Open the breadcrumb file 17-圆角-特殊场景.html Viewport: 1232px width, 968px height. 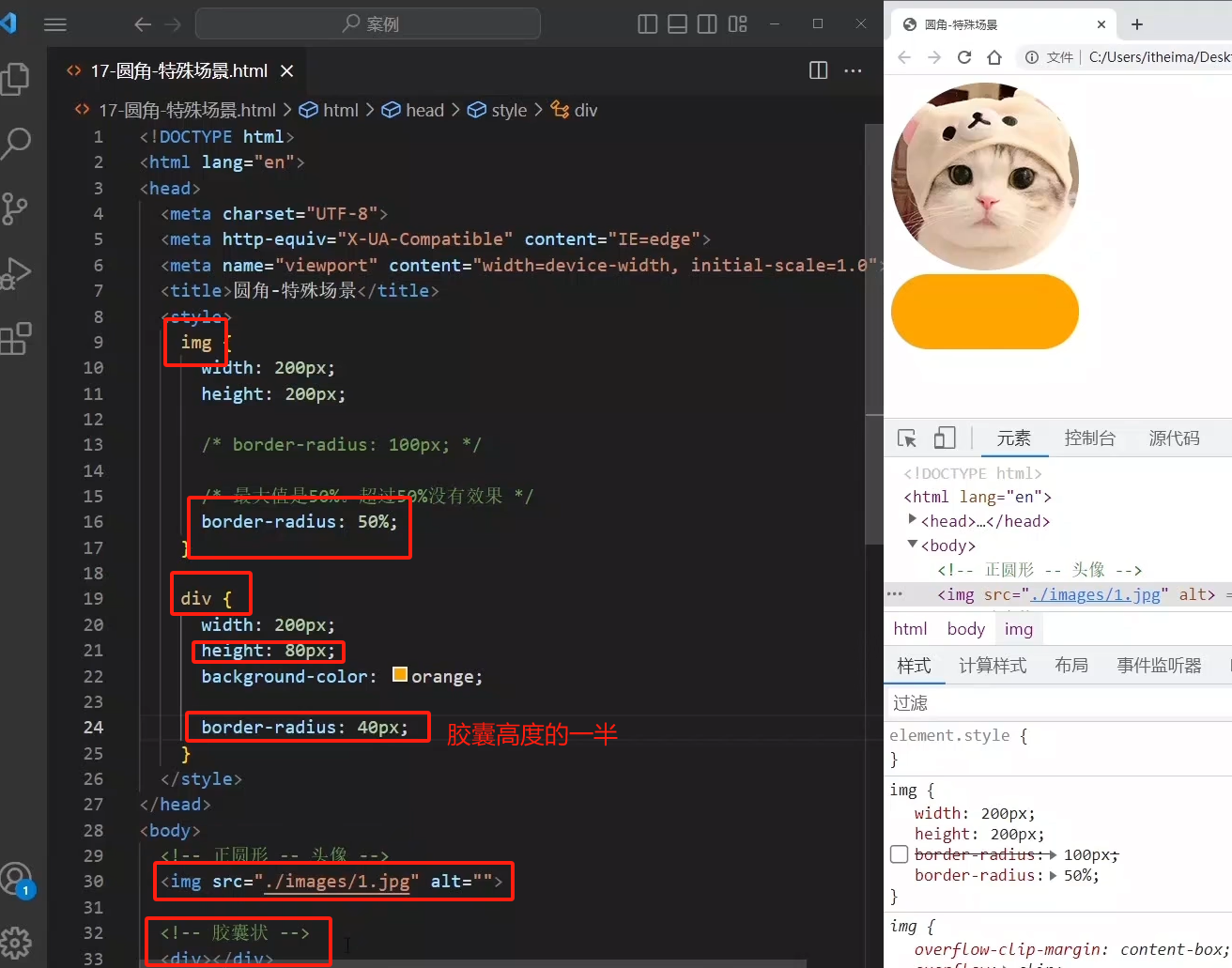pyautogui.click(x=187, y=110)
